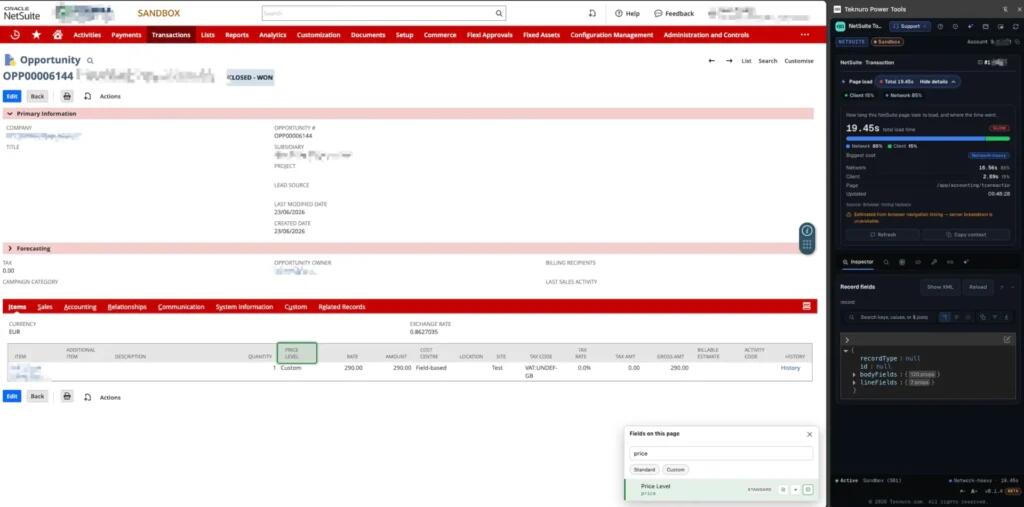Expand the bodyFields tree node
This screenshot has width=1024, height=507.
pyautogui.click(x=854, y=374)
